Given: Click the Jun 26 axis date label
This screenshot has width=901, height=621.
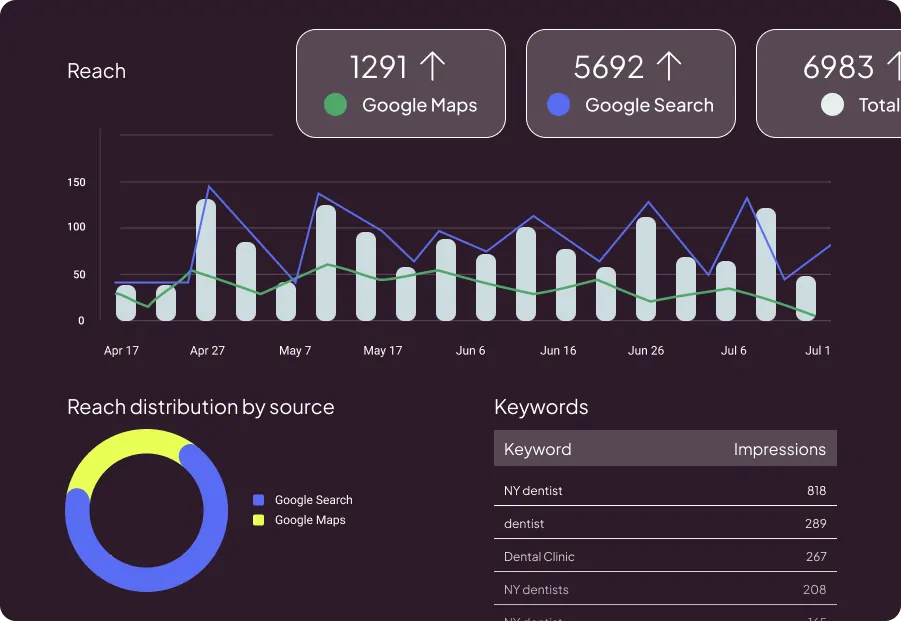Looking at the screenshot, I should [645, 351].
